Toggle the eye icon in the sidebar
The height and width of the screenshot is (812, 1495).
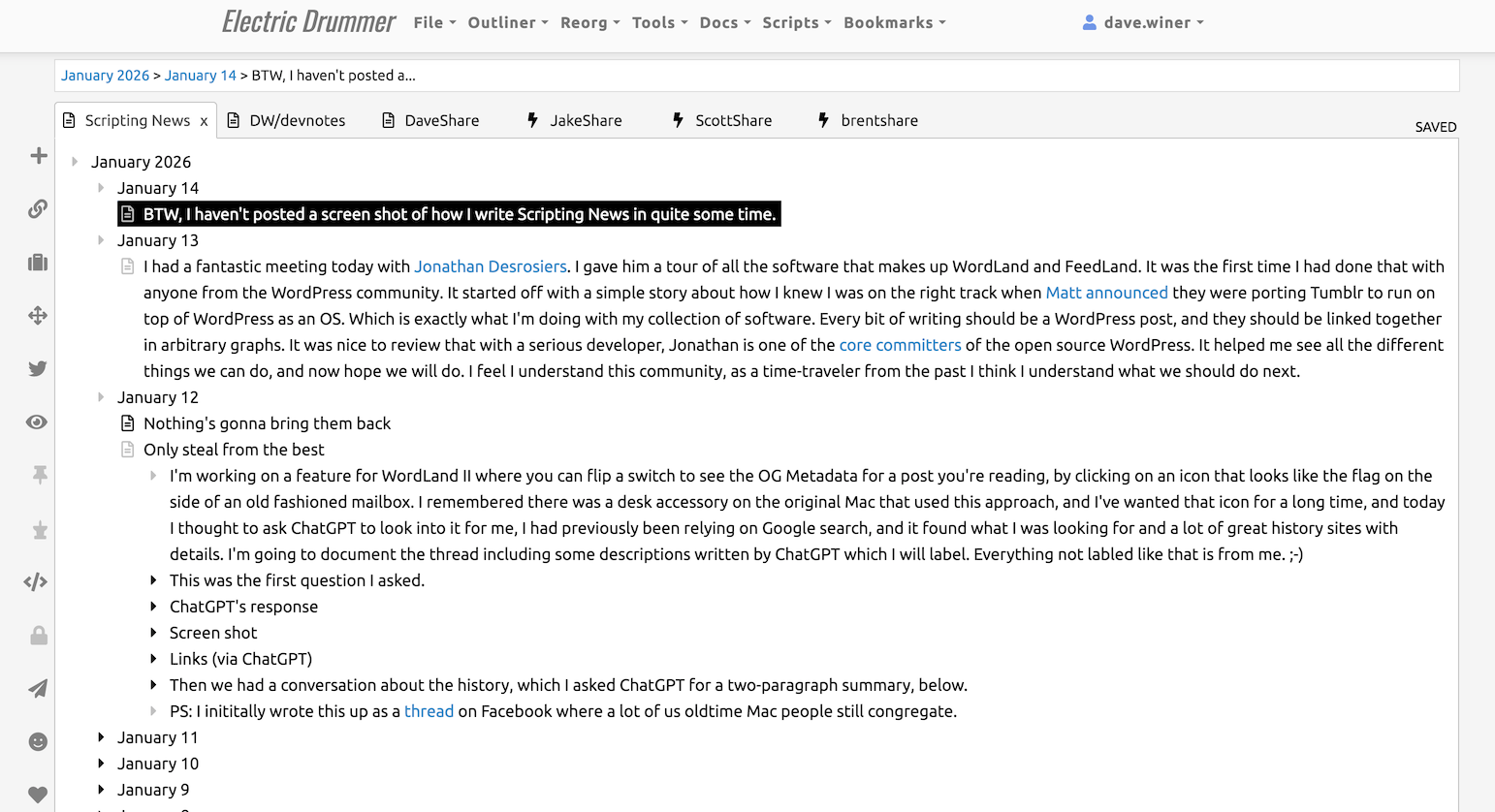(x=37, y=422)
